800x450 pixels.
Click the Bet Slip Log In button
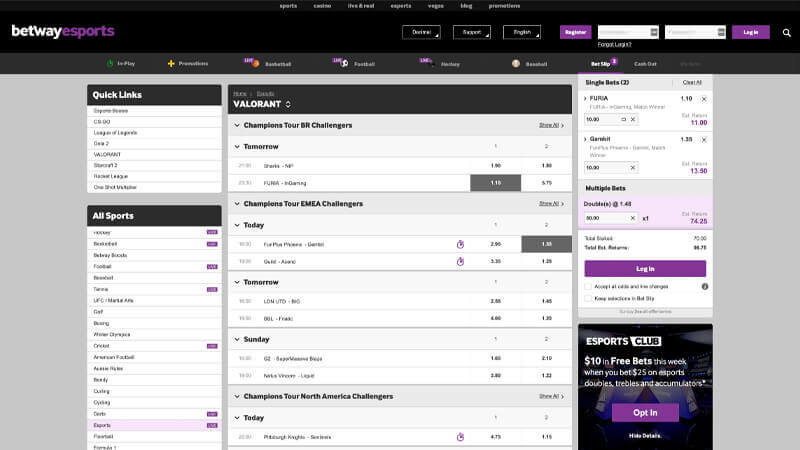click(645, 269)
